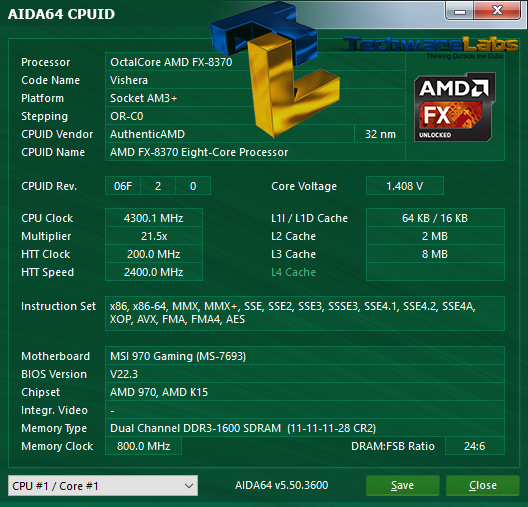Expand the core selector via its chevron arrow

189,486
